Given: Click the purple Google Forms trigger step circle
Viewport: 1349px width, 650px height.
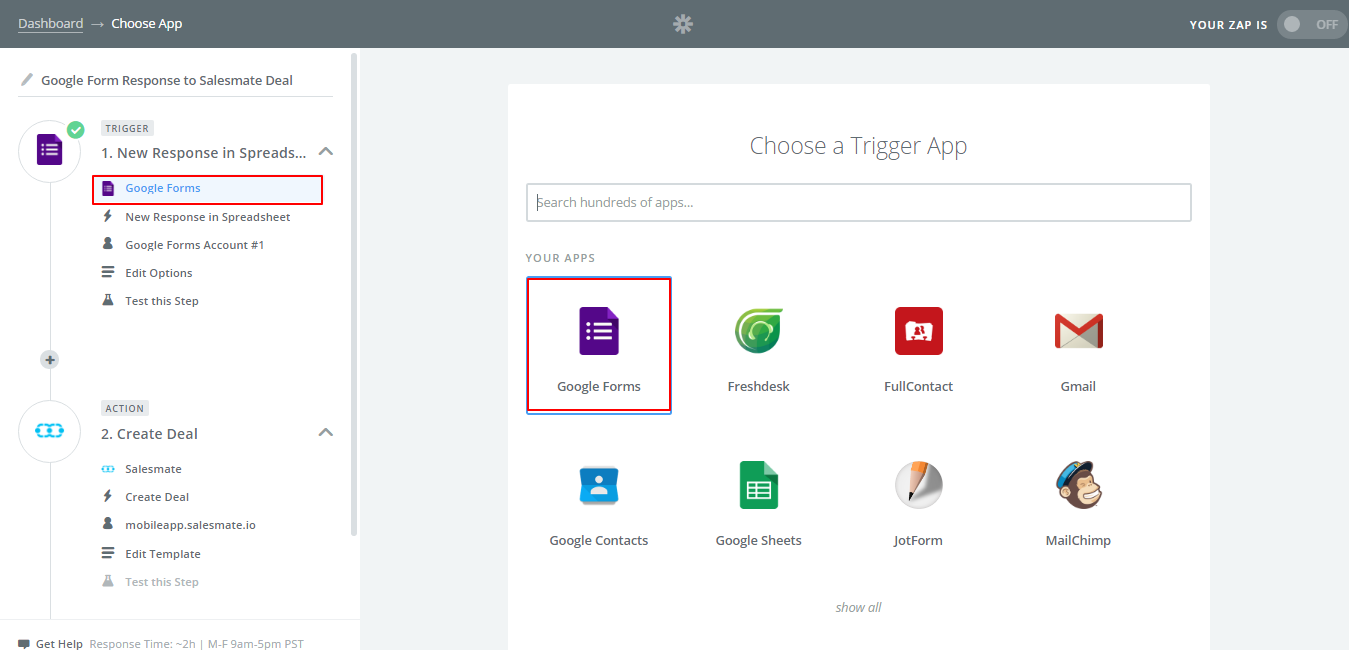Looking at the screenshot, I should (x=50, y=151).
